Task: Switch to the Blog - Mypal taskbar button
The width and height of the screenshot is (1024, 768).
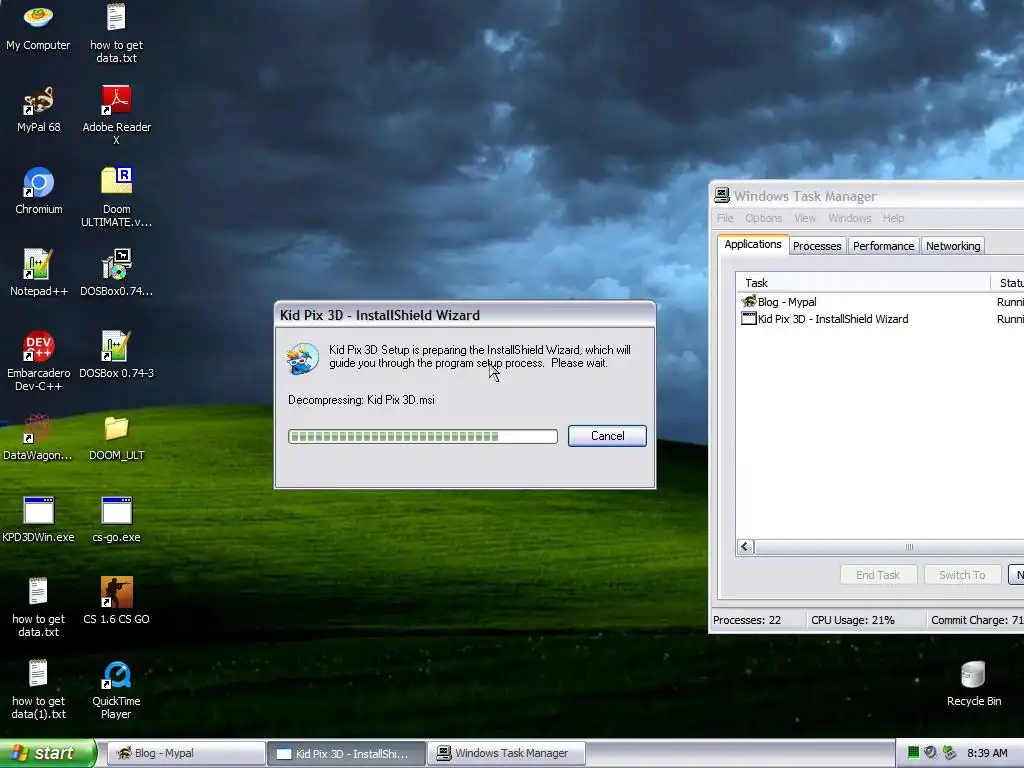Action: 185,753
